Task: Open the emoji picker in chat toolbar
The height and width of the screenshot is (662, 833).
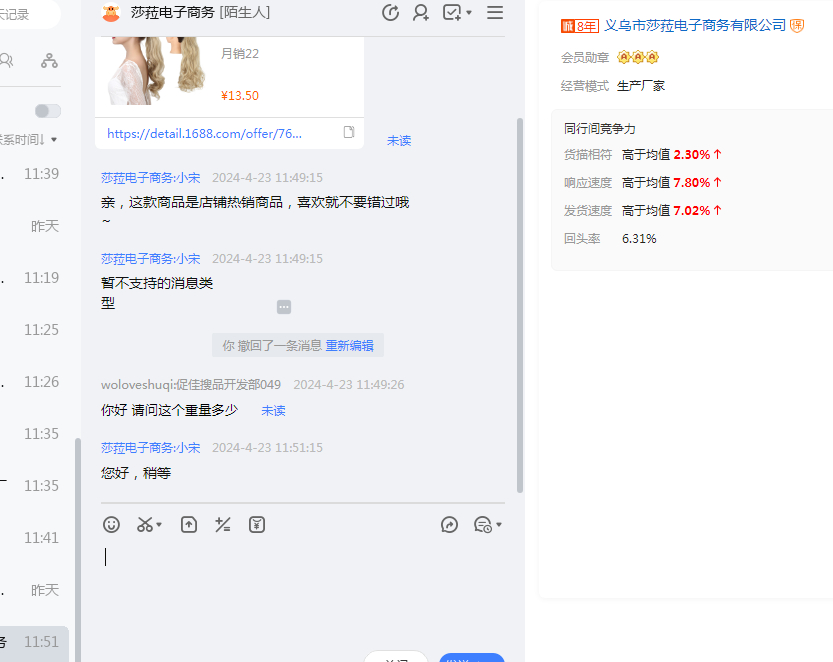Action: [x=112, y=525]
